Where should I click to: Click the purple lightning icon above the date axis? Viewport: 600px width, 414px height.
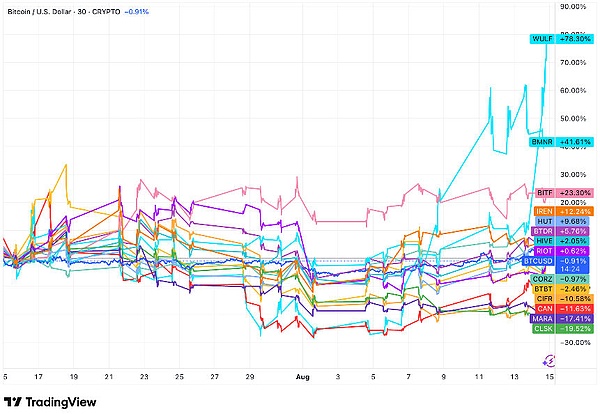(549, 360)
